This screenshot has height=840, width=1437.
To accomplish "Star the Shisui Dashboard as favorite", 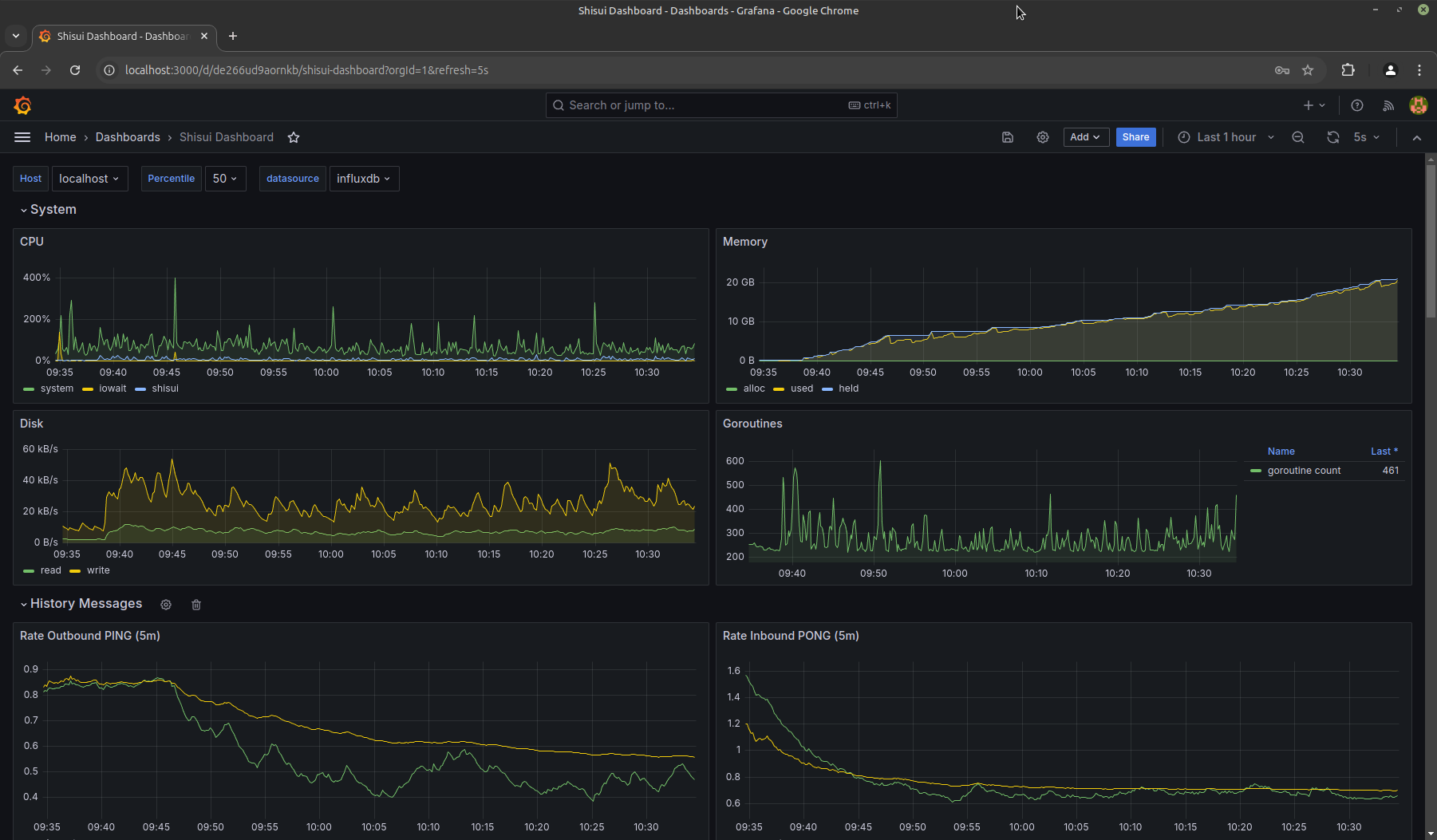I will [x=294, y=137].
